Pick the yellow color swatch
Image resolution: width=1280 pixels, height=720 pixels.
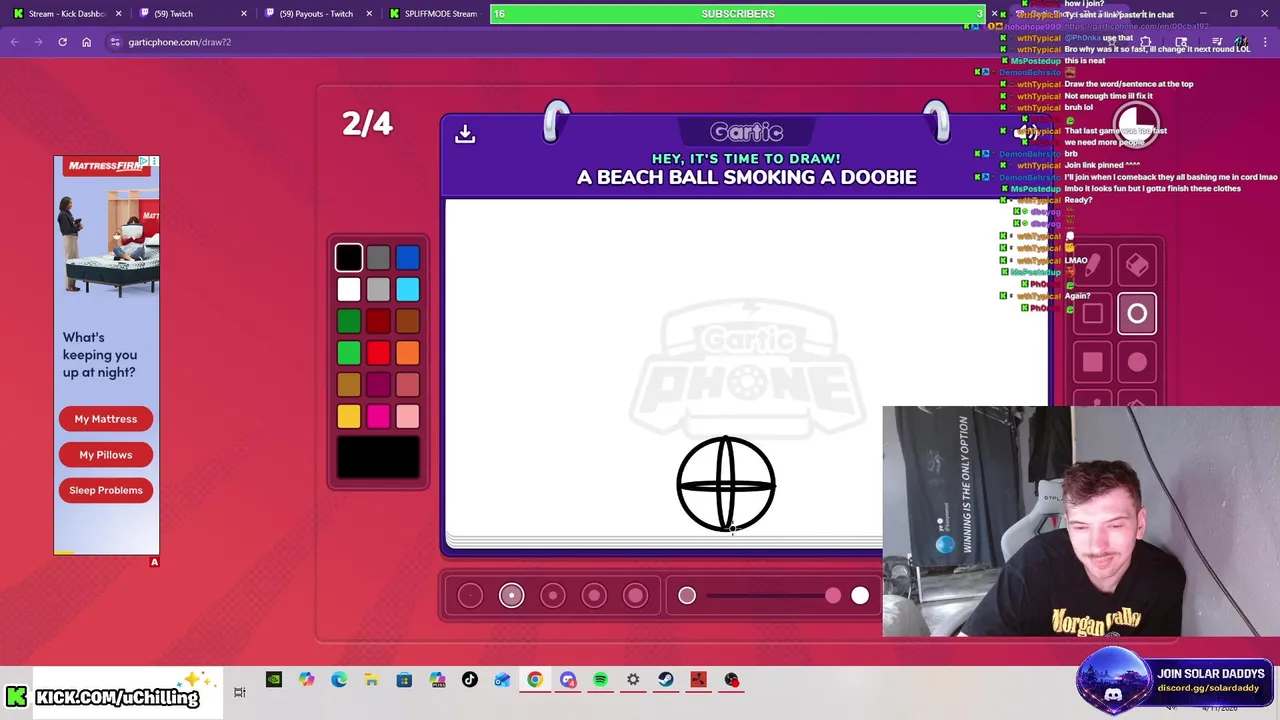(349, 417)
